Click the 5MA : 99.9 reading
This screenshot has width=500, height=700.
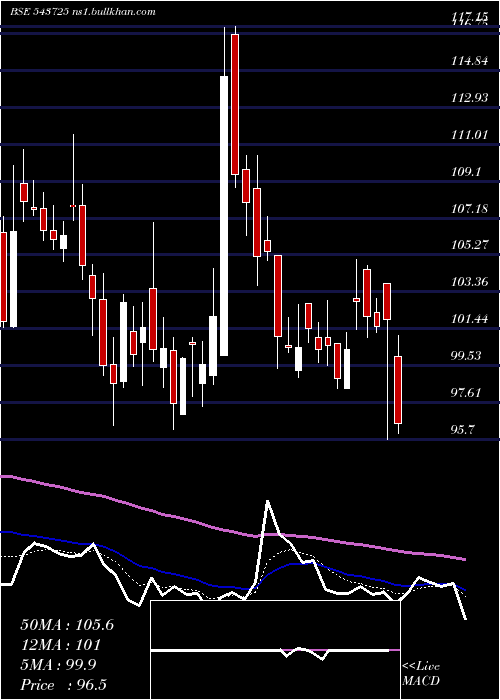pyautogui.click(x=60, y=665)
